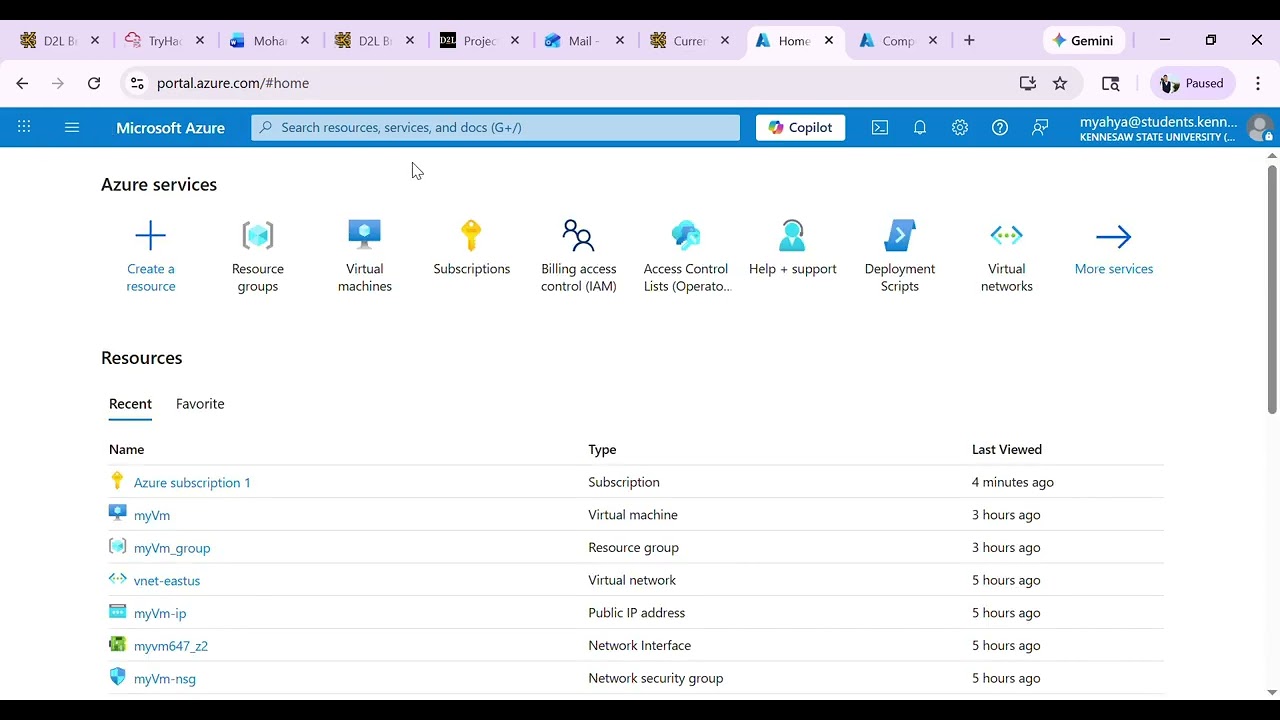
Task: Click the Create a resource plus icon
Action: (x=151, y=236)
